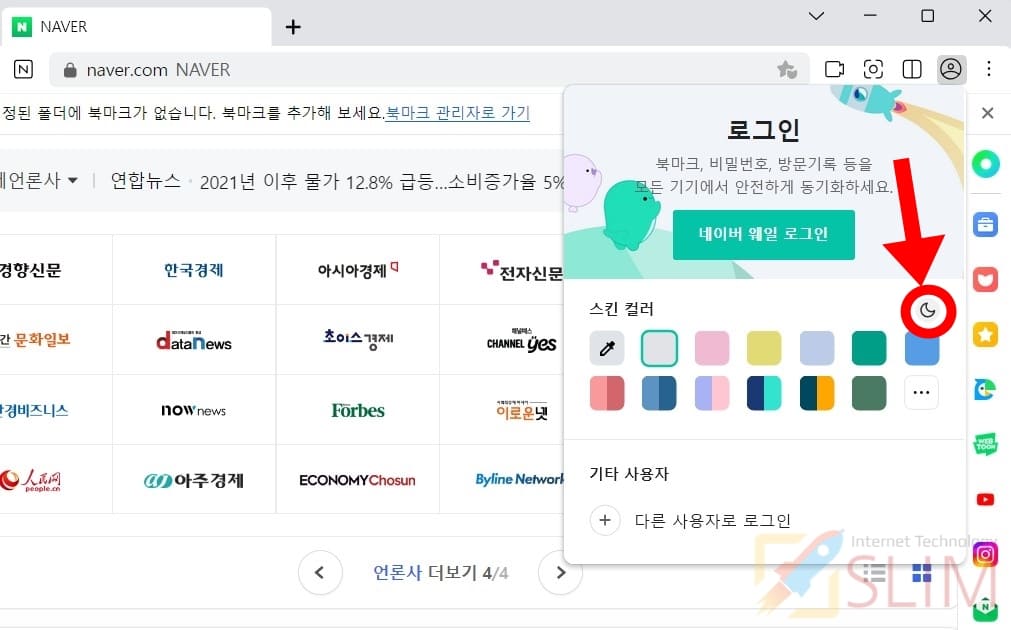
Task: Open the 이로운넷 press tile
Action: pos(503,410)
